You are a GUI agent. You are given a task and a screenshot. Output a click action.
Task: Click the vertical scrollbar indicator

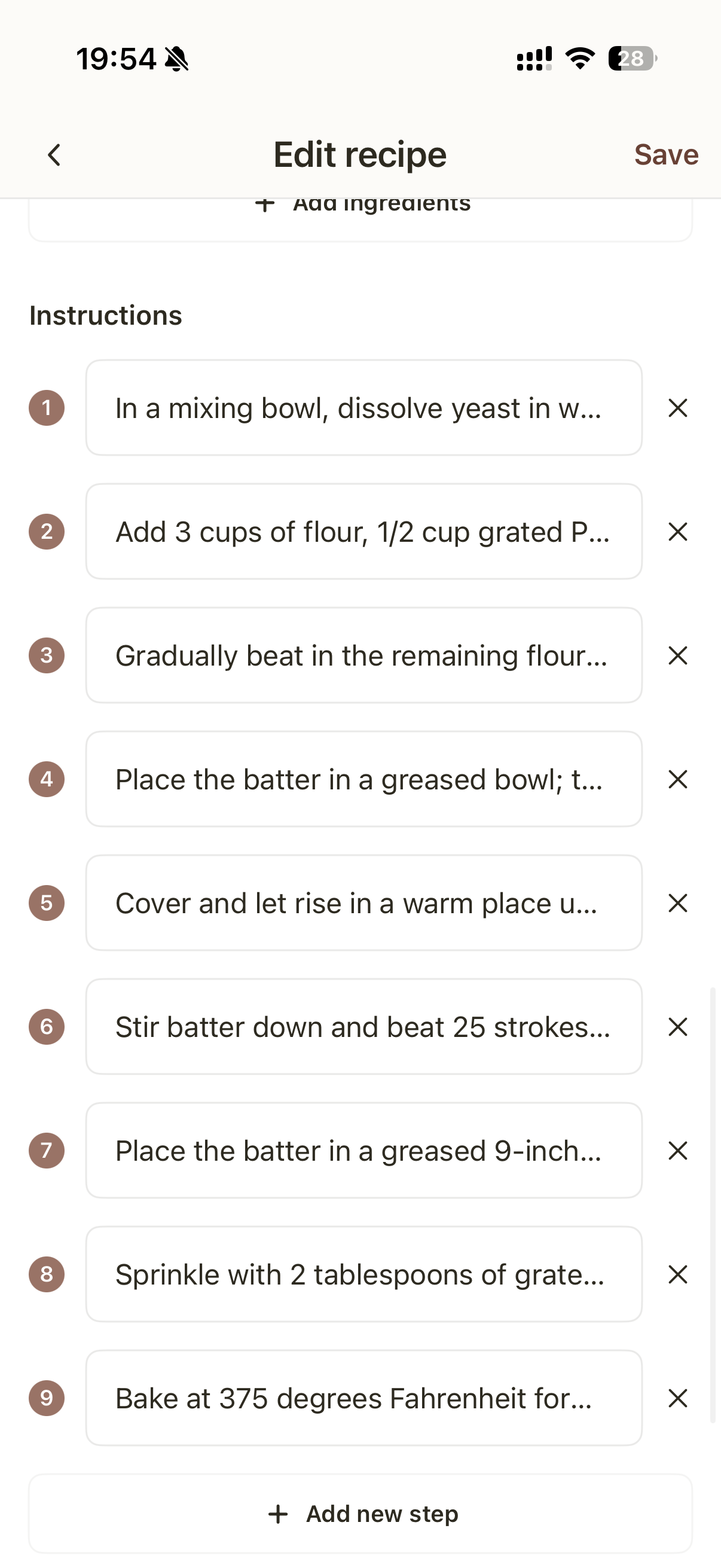[712, 1205]
